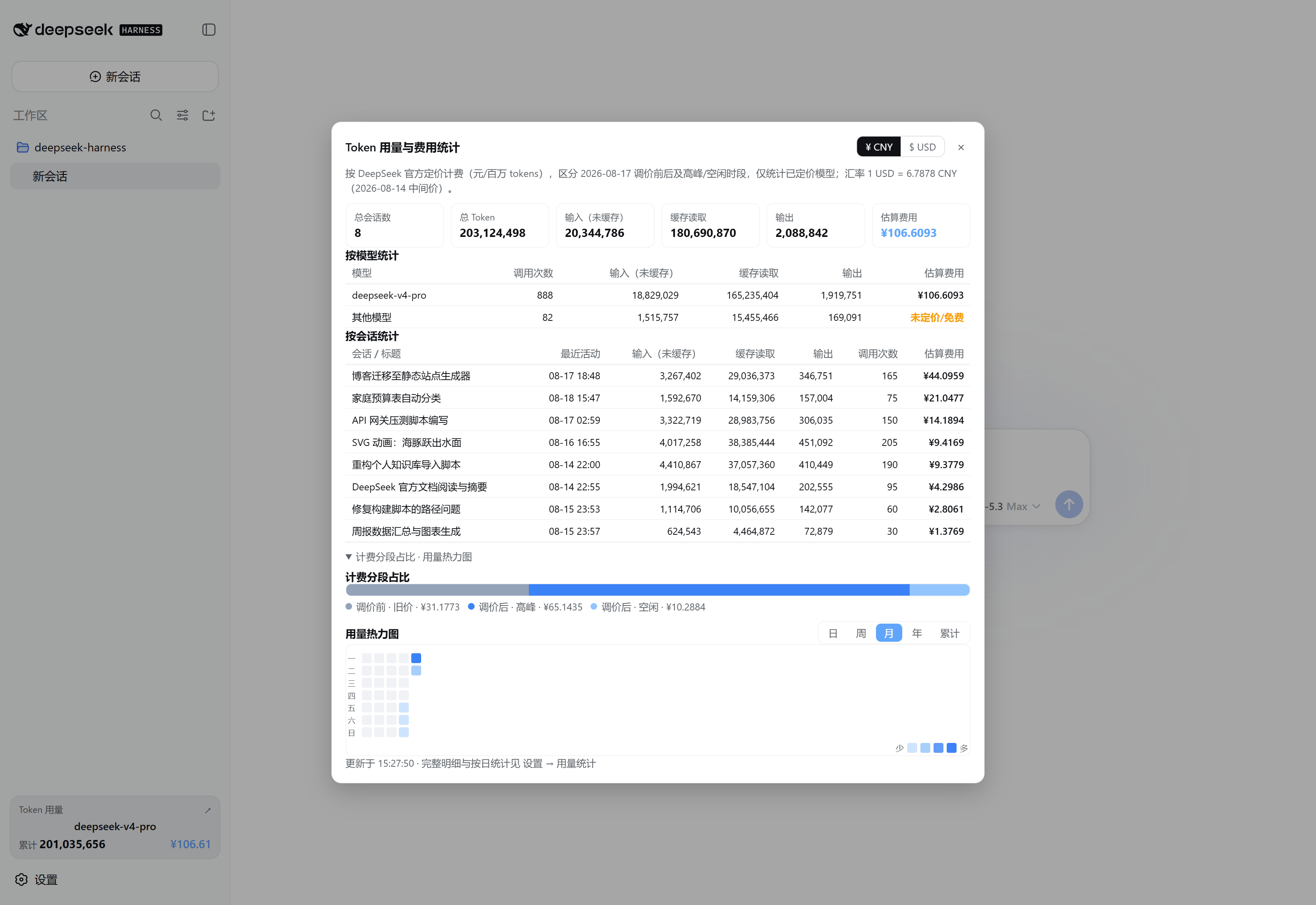This screenshot has height=905, width=1316.
Task: Close the Token statistics dialog
Action: pos(961,147)
